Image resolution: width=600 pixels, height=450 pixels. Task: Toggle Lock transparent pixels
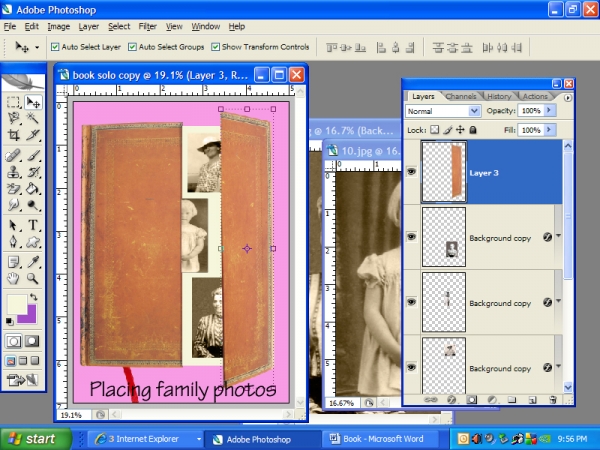tap(434, 130)
